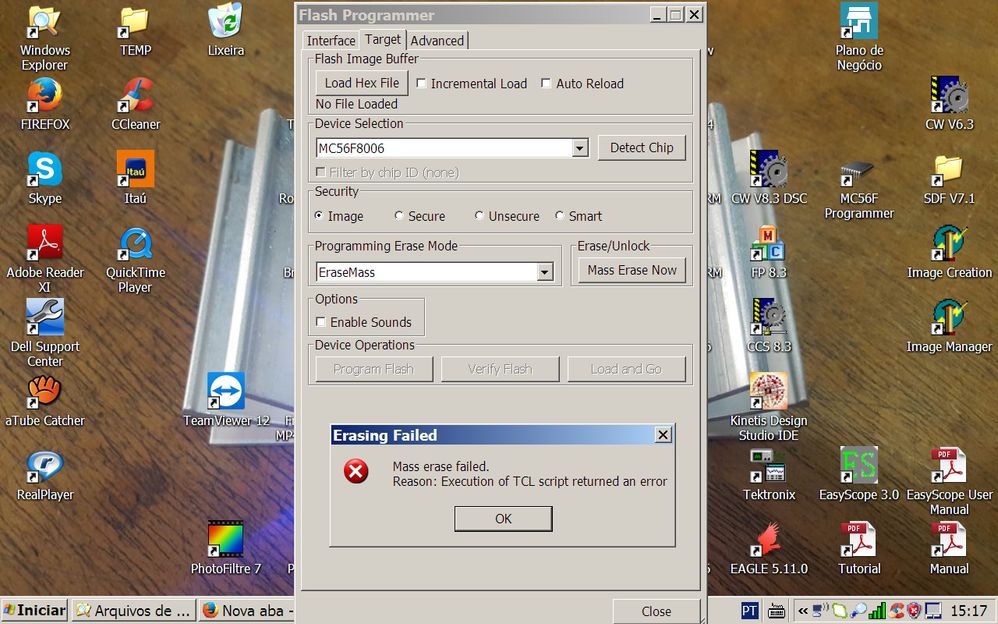
Task: Switch to Firefox Nova aba taskbar window
Action: 247,611
